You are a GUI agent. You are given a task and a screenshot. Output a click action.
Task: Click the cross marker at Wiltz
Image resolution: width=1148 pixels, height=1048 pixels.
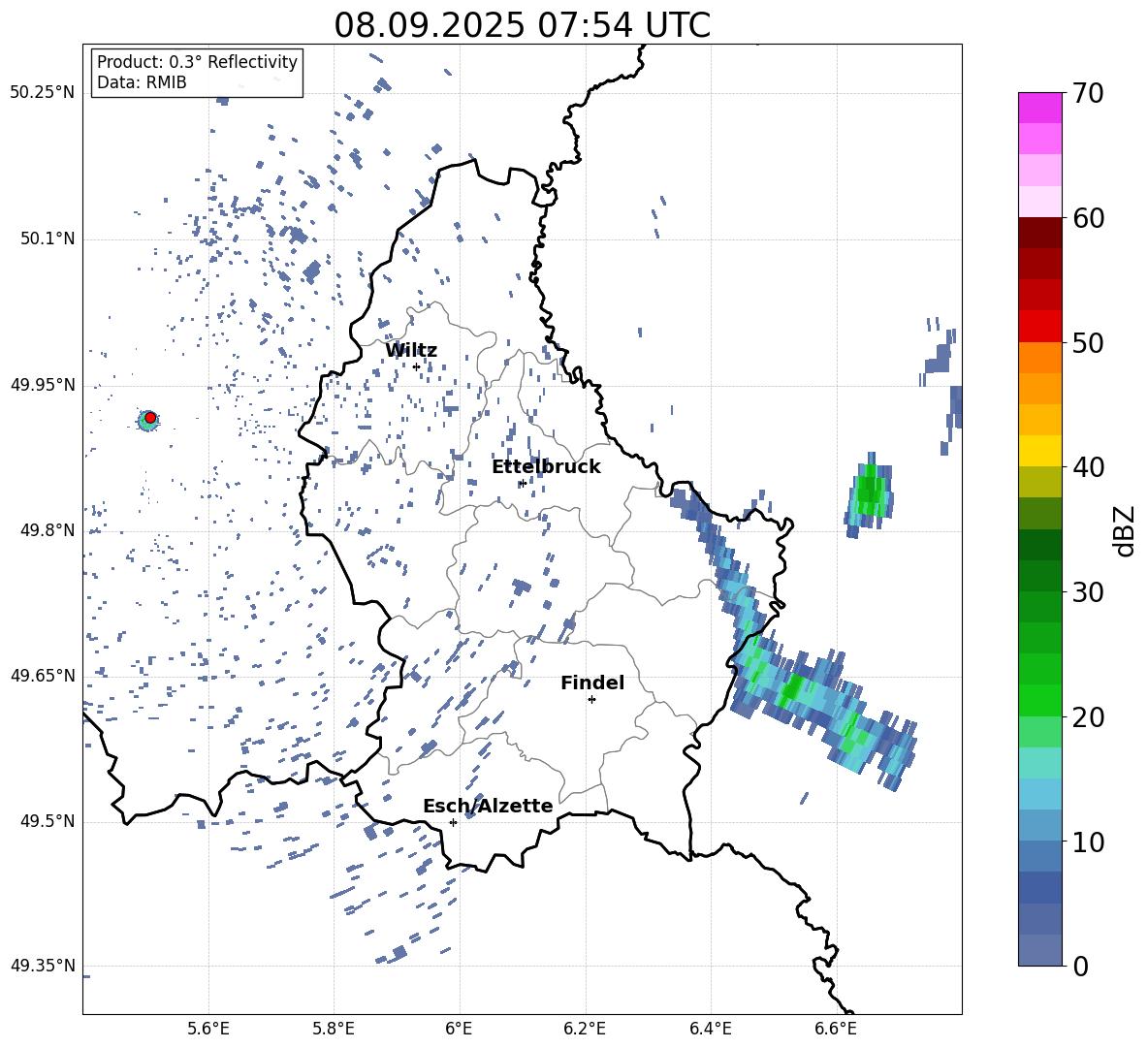click(417, 366)
